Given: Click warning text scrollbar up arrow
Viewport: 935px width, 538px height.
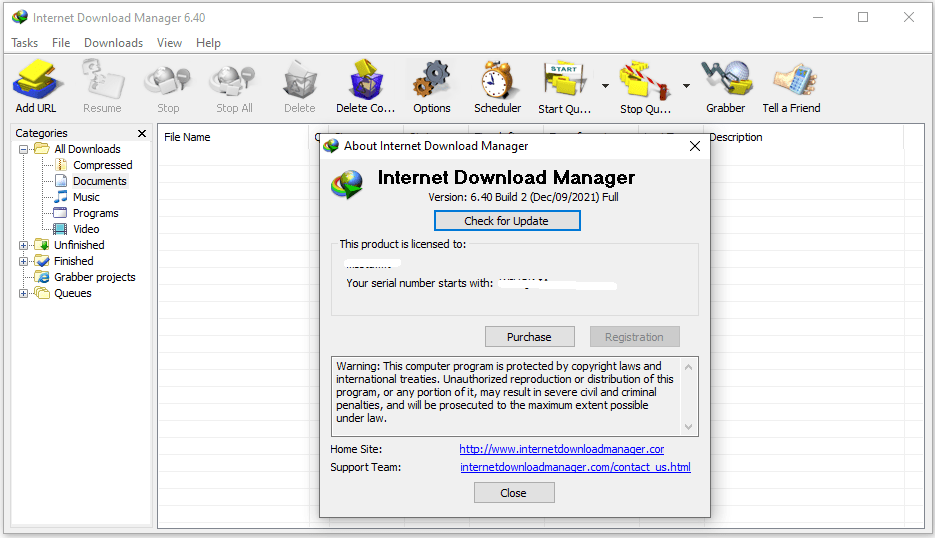Looking at the screenshot, I should coord(689,367).
